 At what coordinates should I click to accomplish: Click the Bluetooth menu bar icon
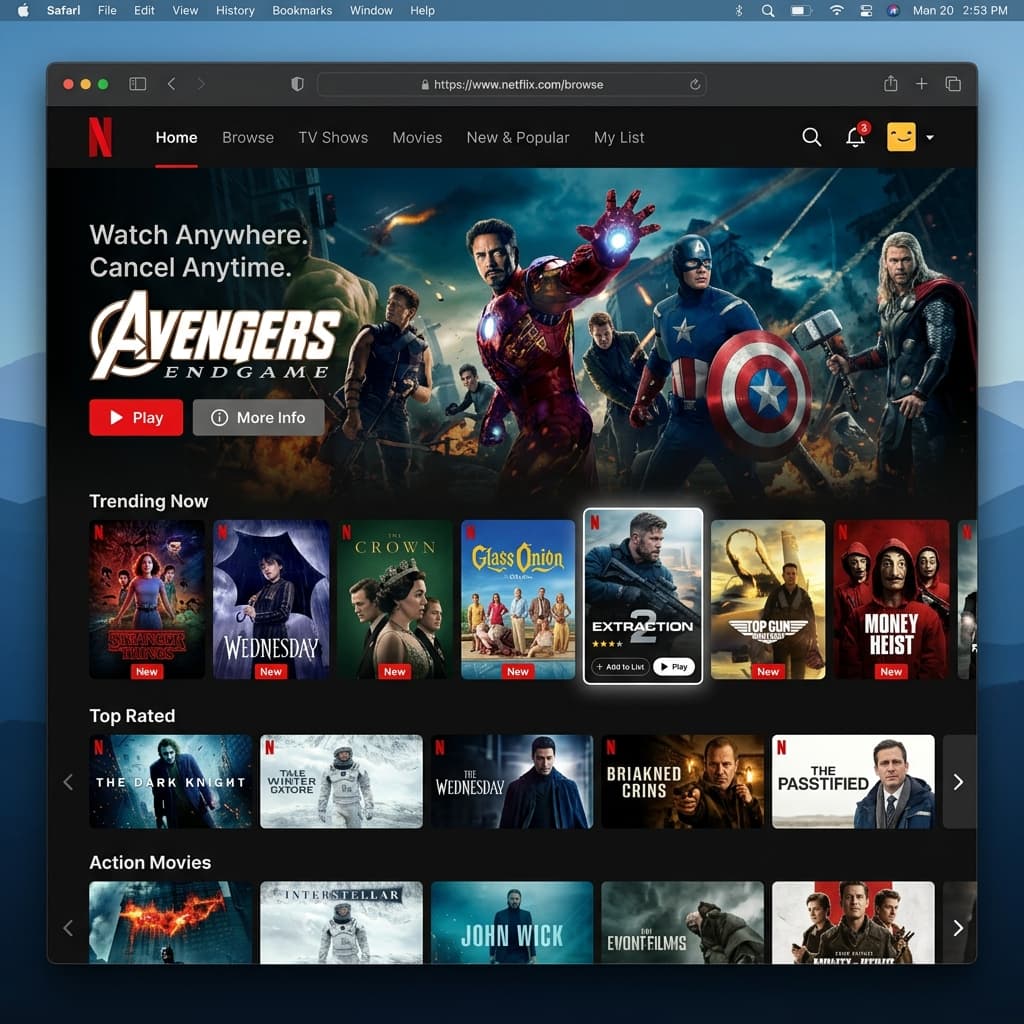(739, 10)
